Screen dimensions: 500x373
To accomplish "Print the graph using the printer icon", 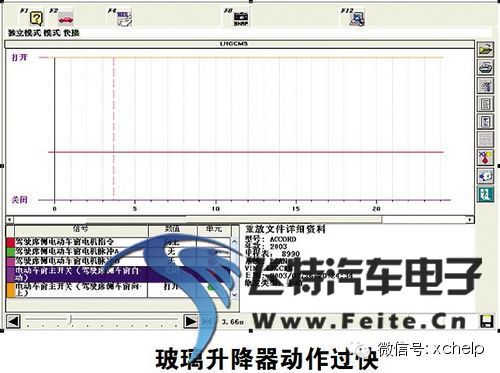I will coord(485,68).
